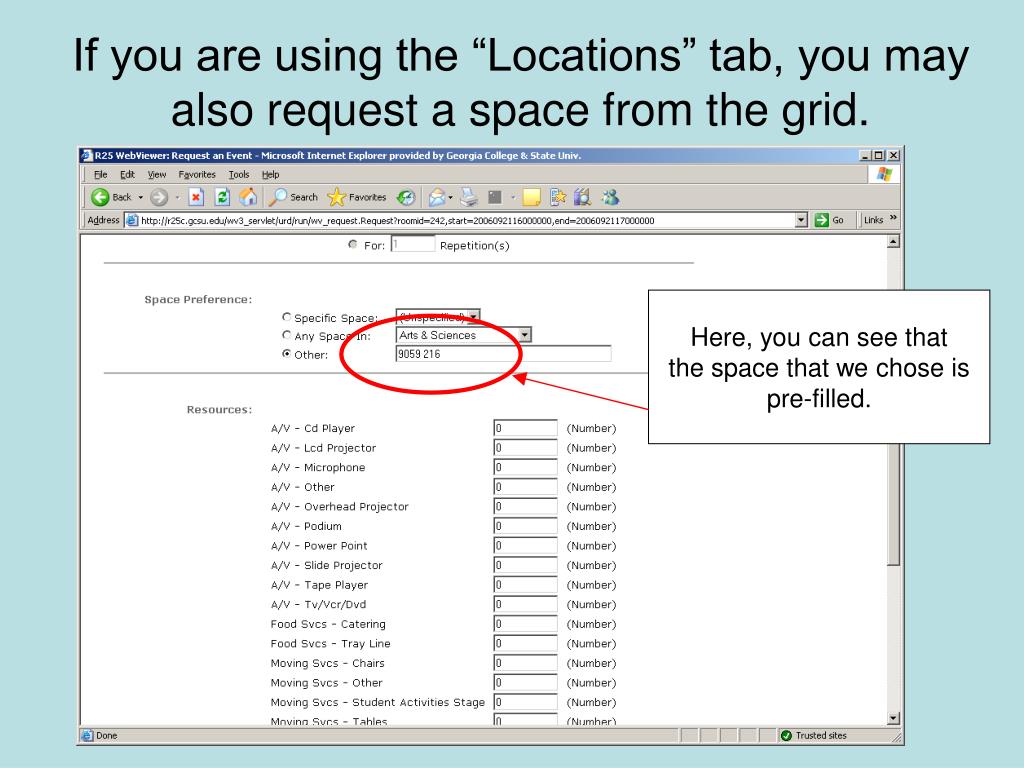Viewport: 1024px width, 768px height.
Task: Click the 'Food Svcs - Tray Line' label
Action: click(x=330, y=644)
